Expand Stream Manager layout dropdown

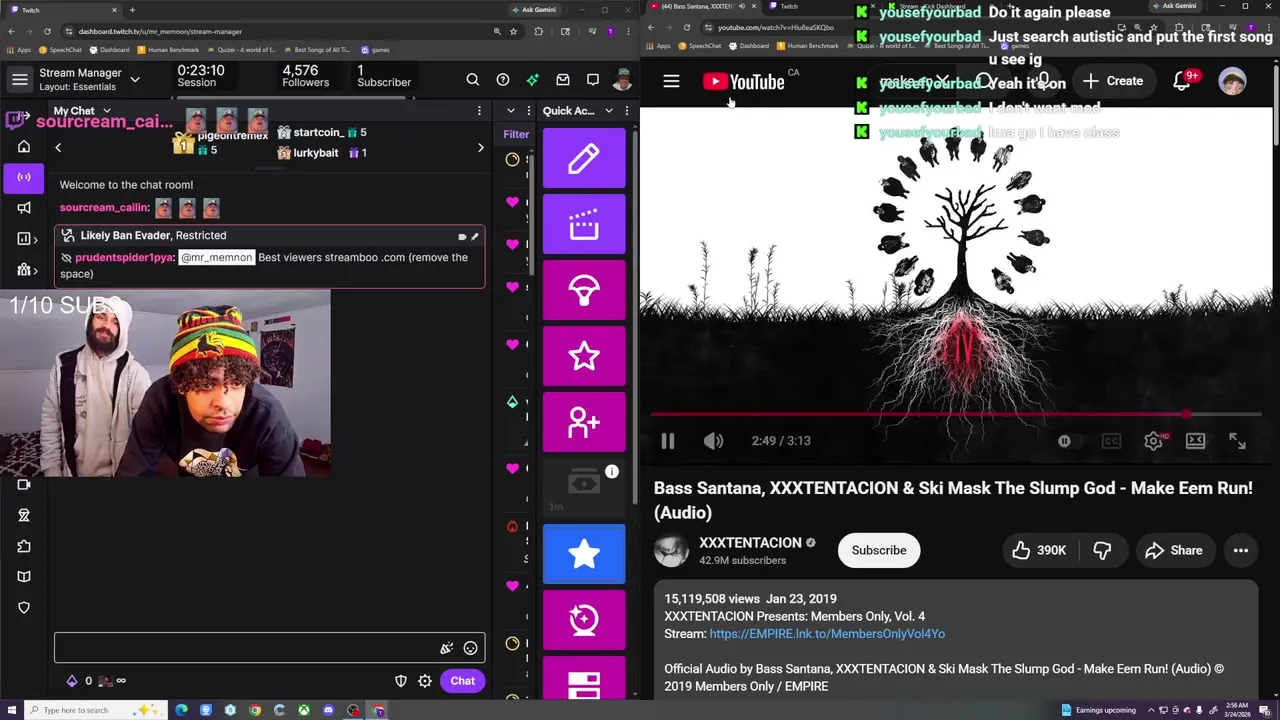point(135,80)
